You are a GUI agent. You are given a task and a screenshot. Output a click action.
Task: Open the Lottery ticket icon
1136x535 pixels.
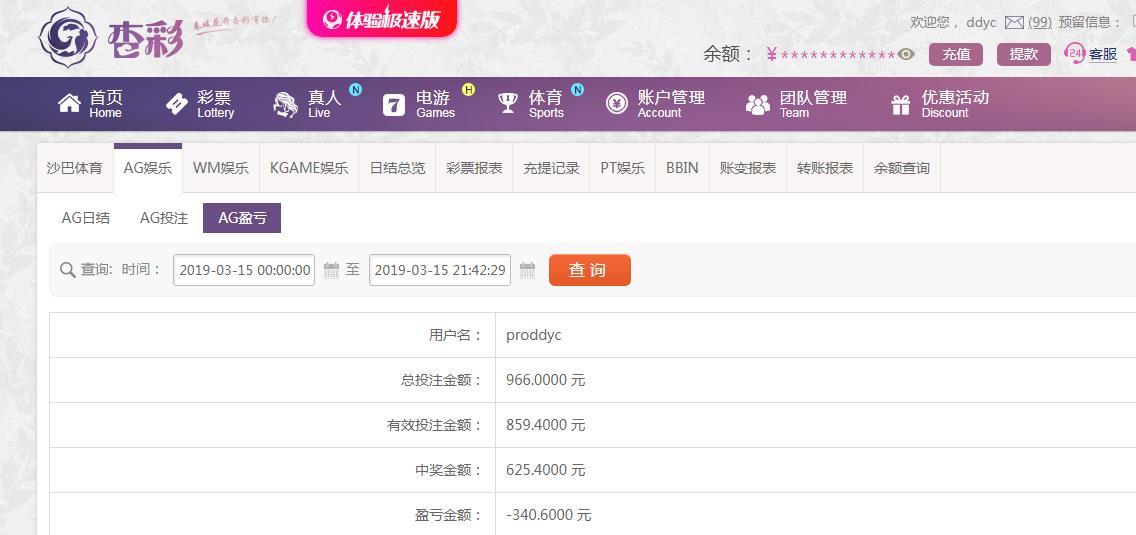pyautogui.click(x=177, y=103)
